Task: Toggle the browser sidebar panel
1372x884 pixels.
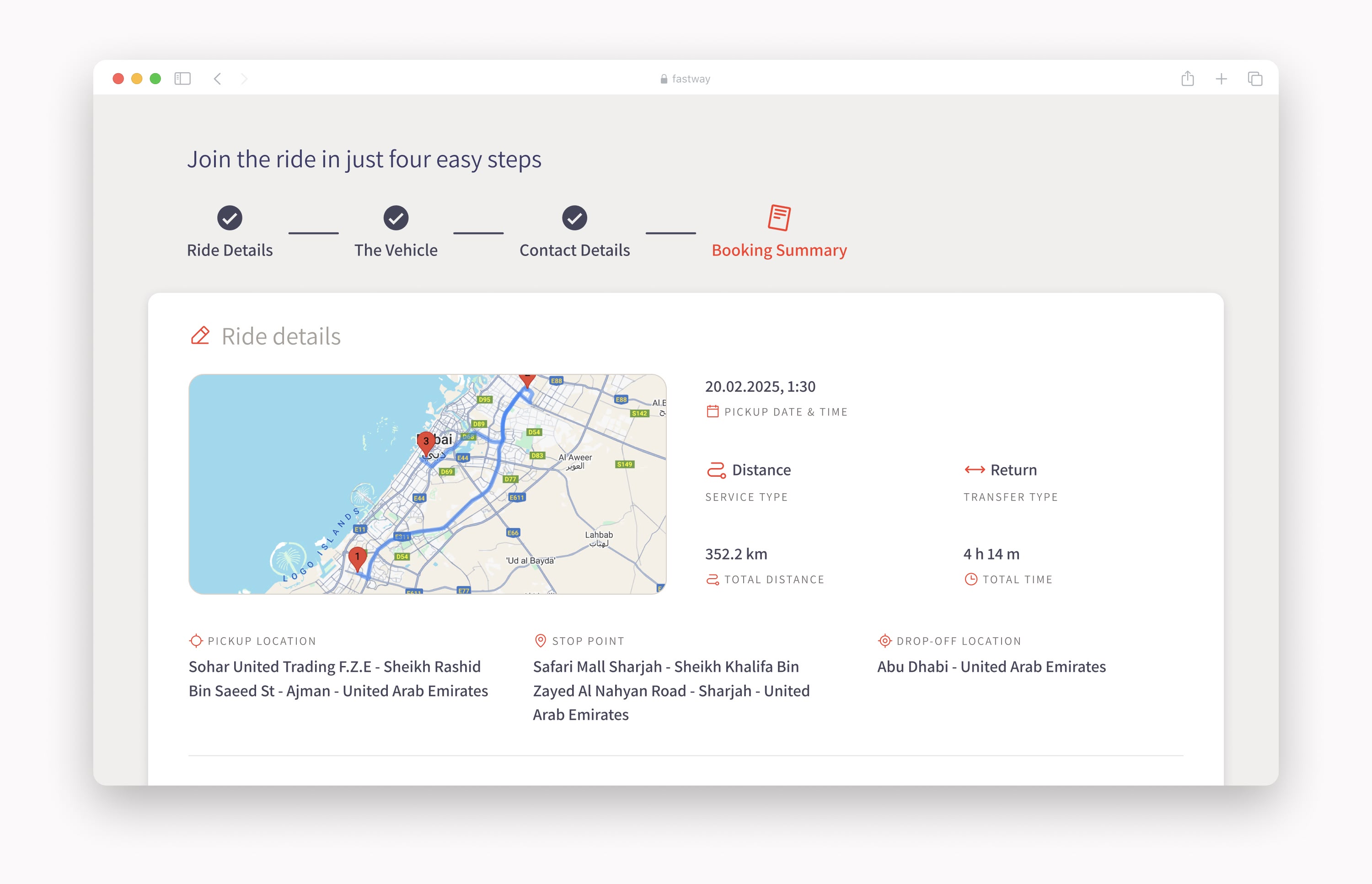Action: point(182,79)
